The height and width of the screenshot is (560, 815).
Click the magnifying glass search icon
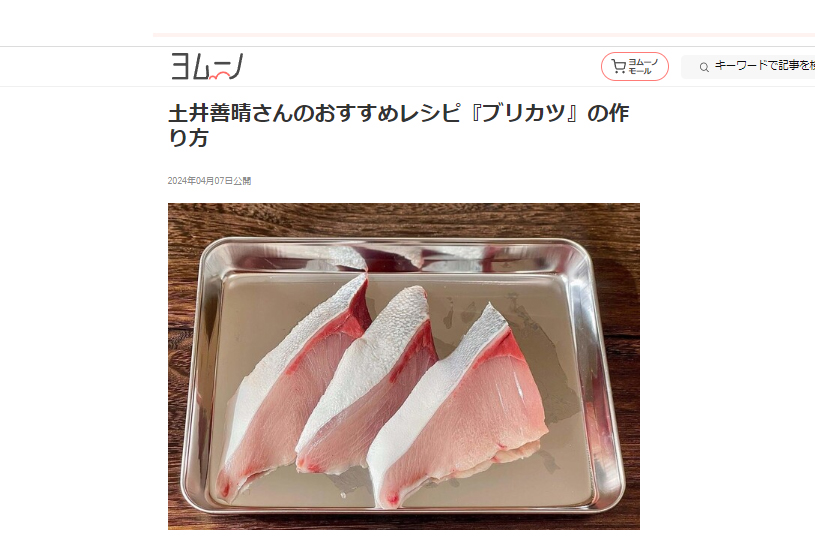click(x=704, y=67)
